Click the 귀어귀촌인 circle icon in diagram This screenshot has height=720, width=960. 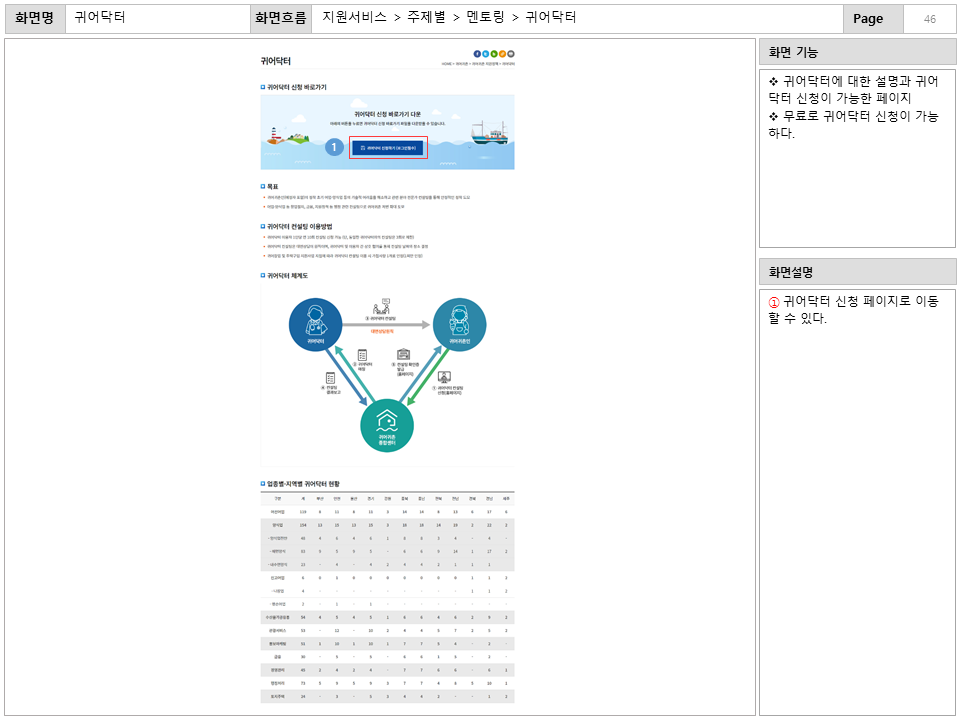[459, 323]
